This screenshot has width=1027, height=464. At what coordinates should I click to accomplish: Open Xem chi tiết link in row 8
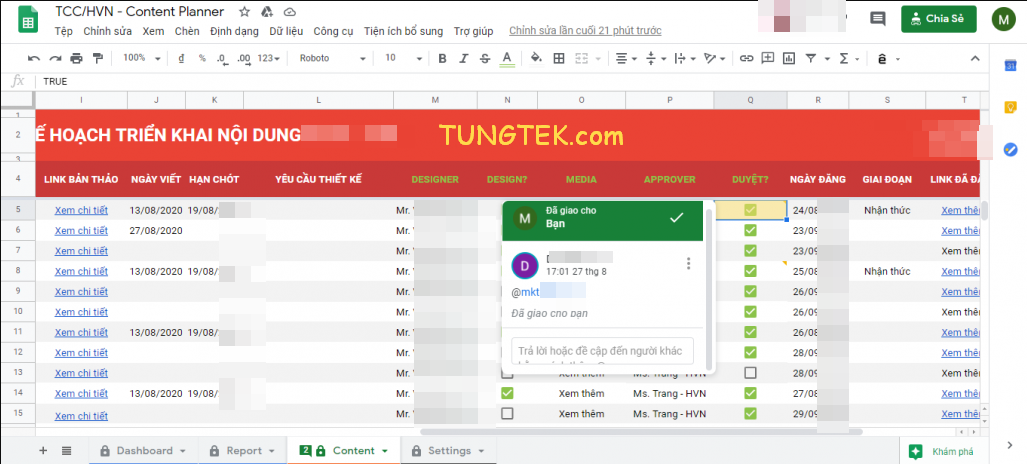[x=81, y=271]
